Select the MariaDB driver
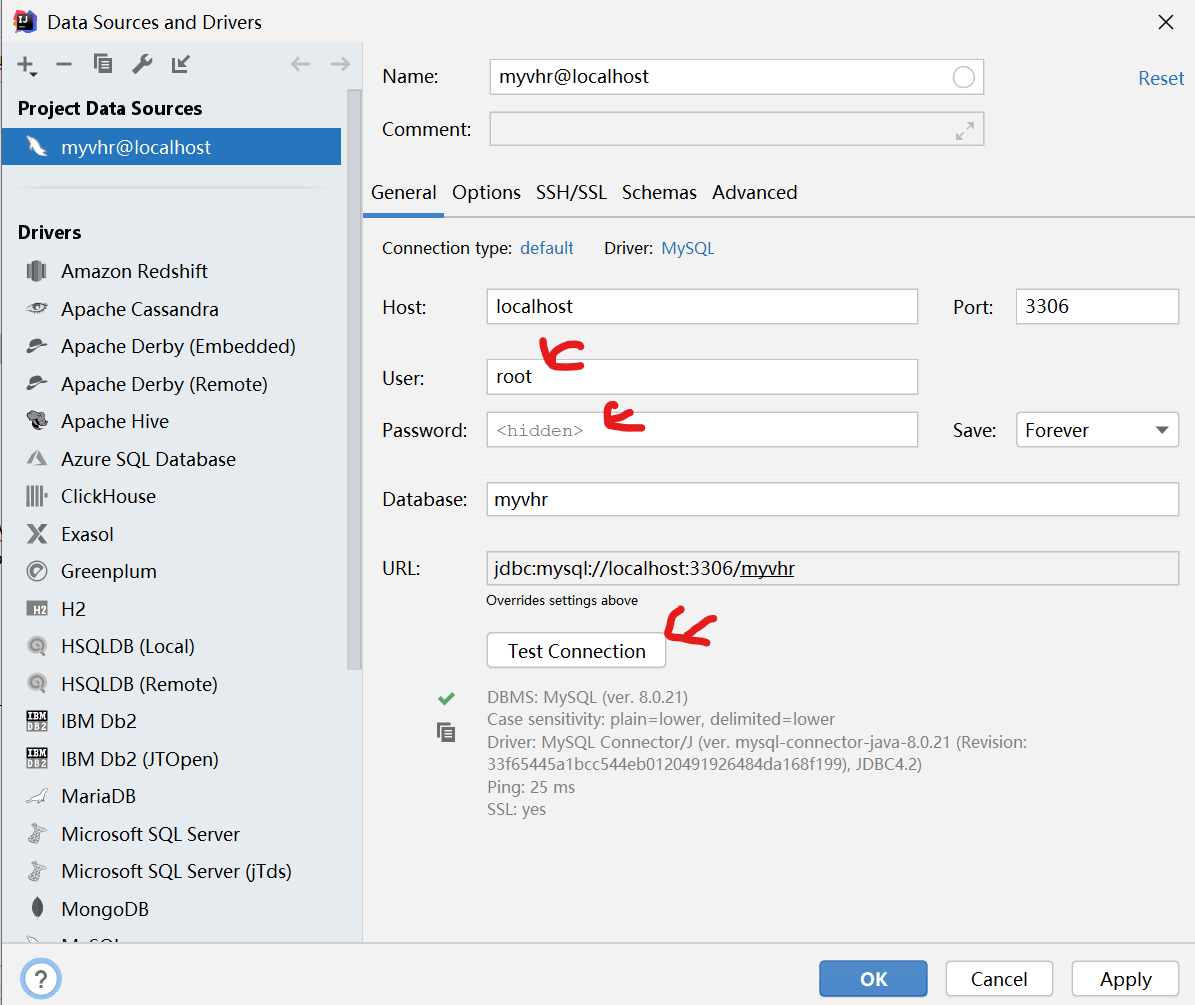 coord(98,796)
